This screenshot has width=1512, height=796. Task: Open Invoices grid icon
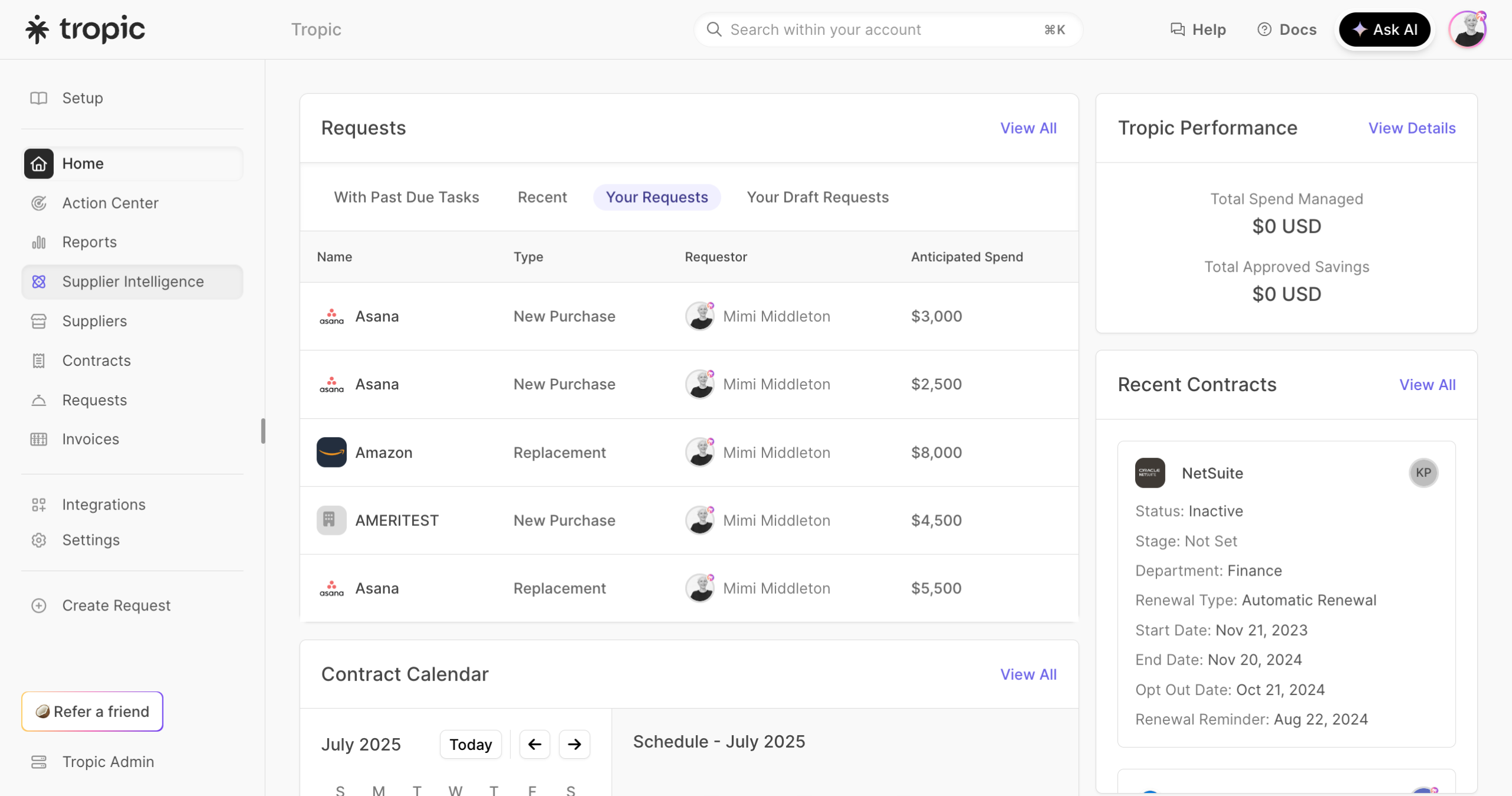(39, 439)
